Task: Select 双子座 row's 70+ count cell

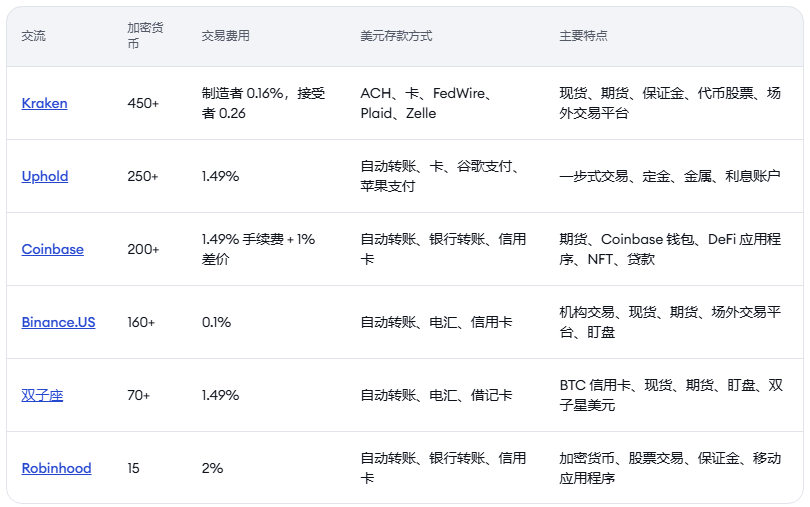Action: [139, 395]
